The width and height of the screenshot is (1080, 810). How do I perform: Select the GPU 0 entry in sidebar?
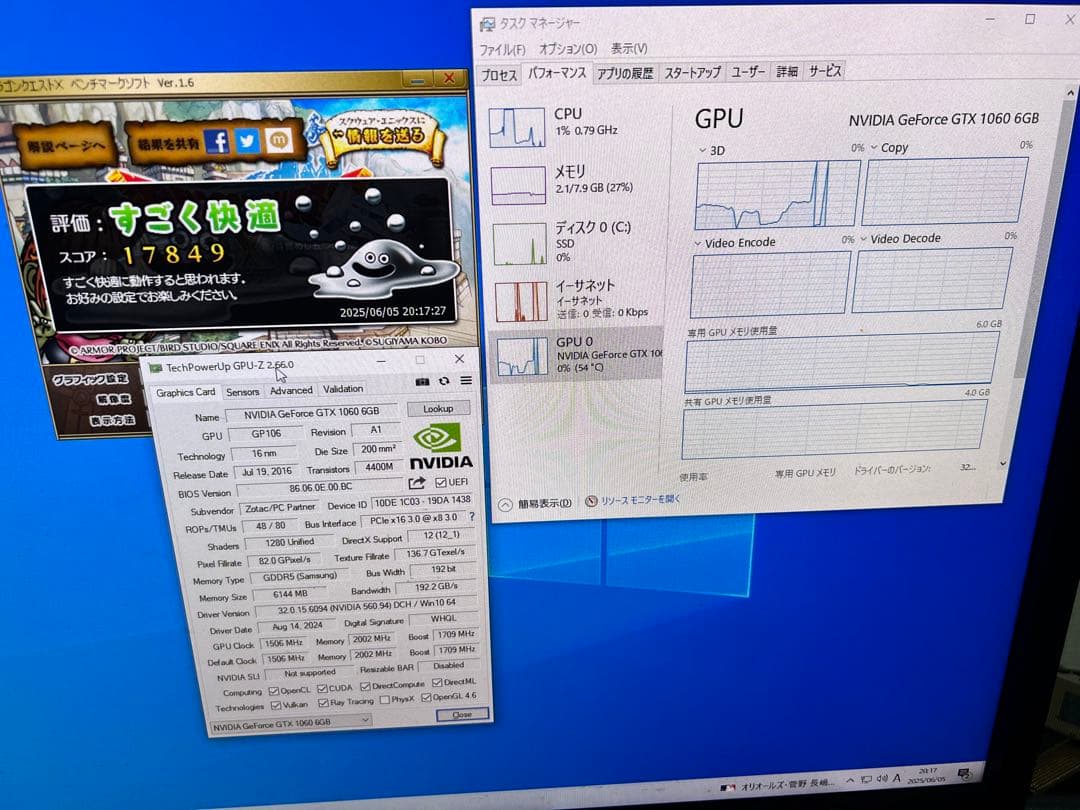click(x=576, y=355)
